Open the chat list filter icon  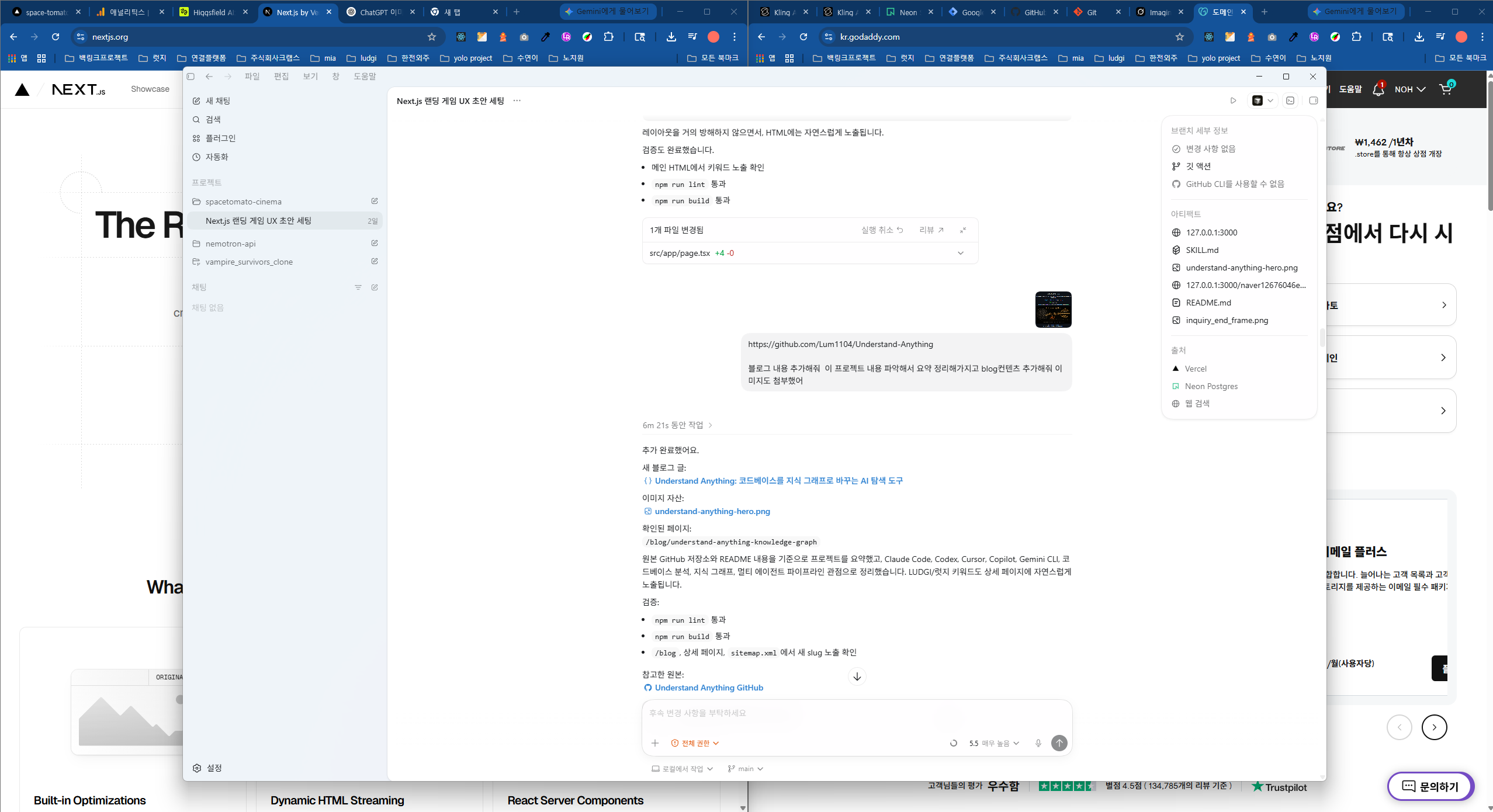358,287
